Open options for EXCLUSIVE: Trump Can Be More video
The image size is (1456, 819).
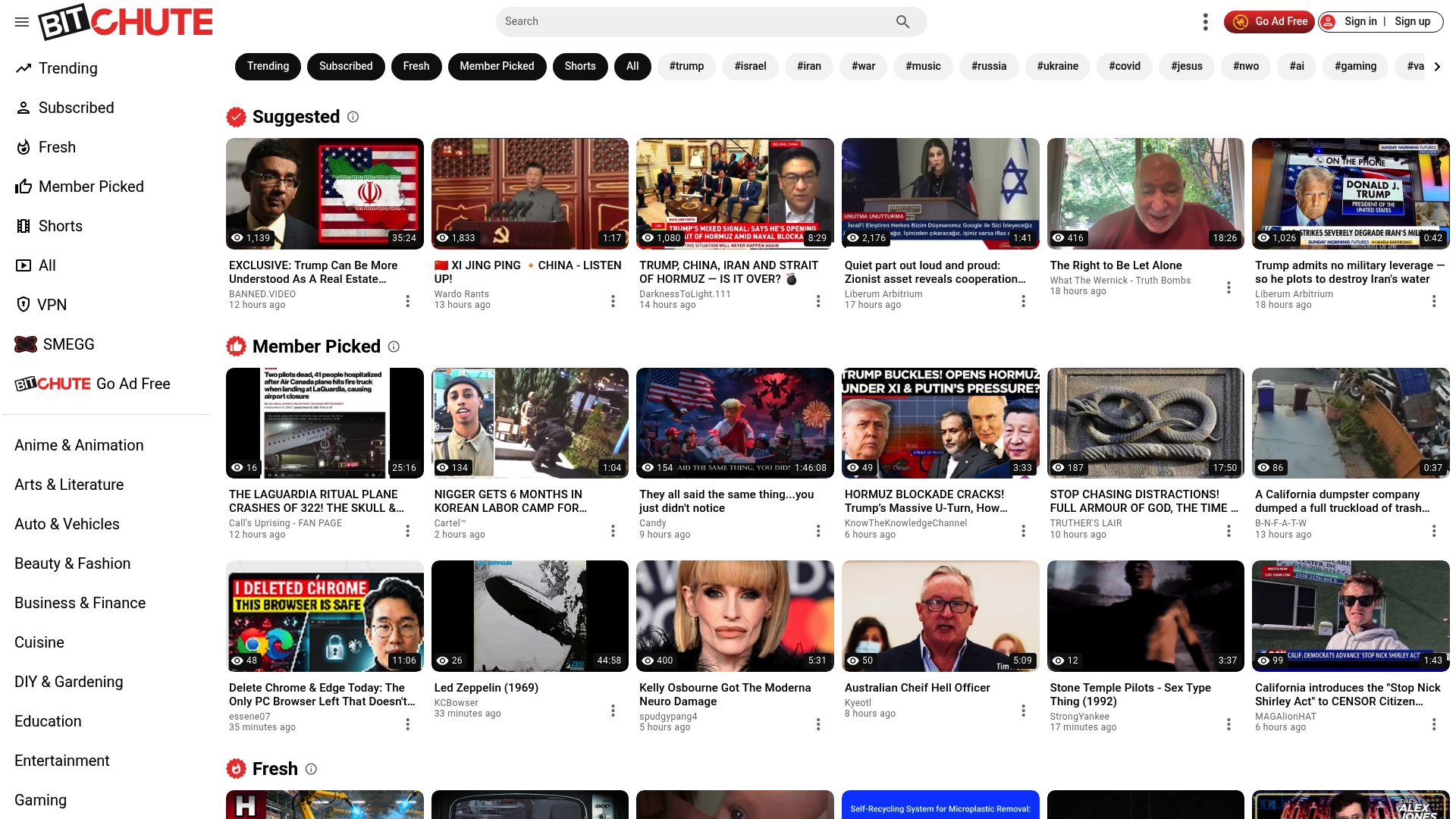pos(408,301)
